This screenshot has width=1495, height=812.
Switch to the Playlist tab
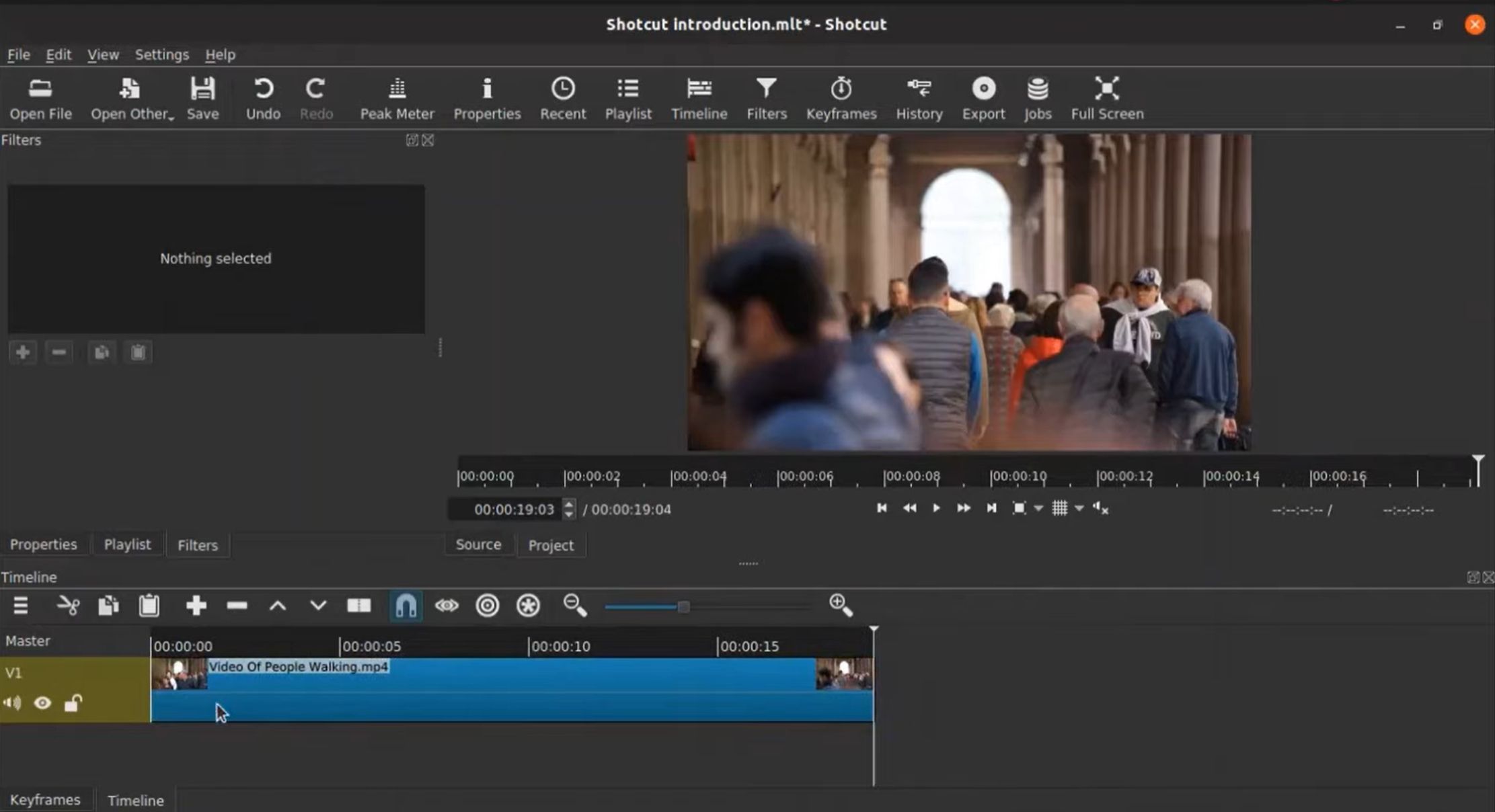coord(127,544)
